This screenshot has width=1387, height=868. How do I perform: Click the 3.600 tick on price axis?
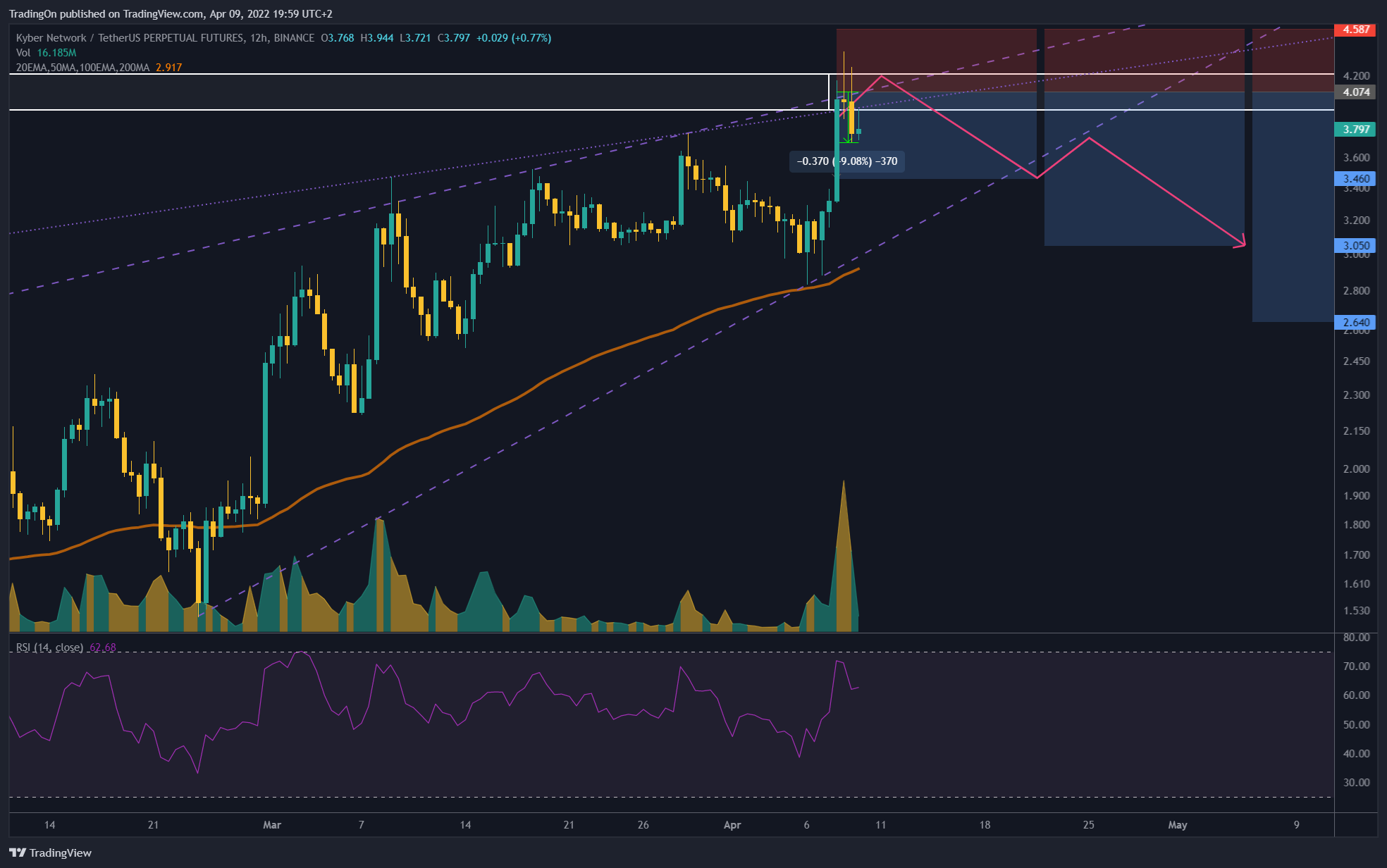1357,158
